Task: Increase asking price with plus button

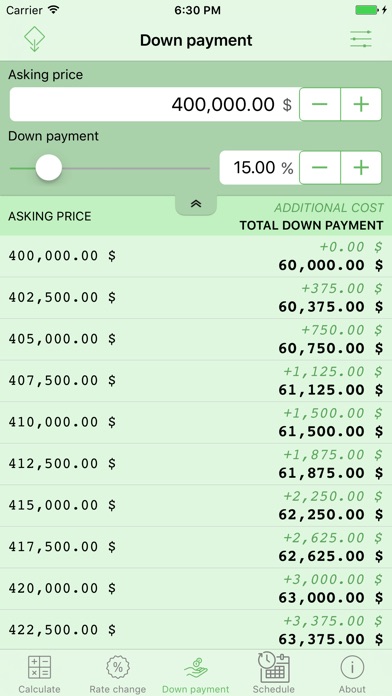Action: coord(361,104)
